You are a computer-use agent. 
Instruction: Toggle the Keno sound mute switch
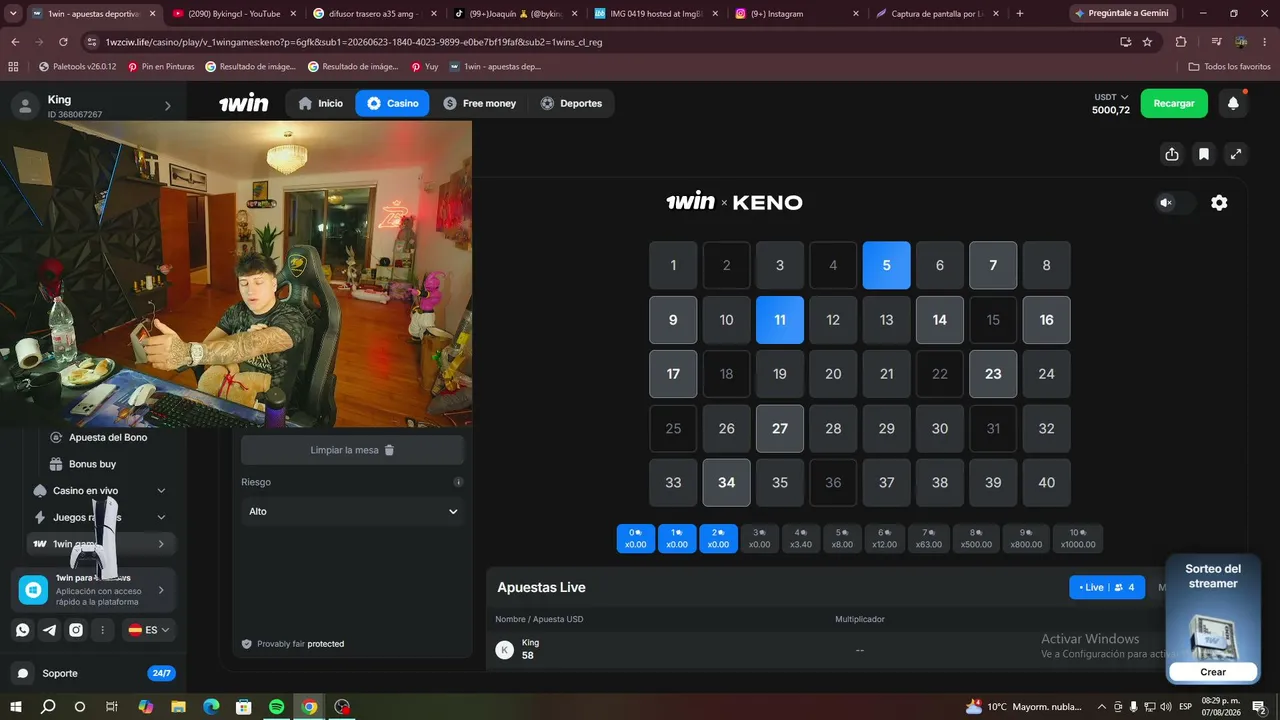[x=1176, y=203]
